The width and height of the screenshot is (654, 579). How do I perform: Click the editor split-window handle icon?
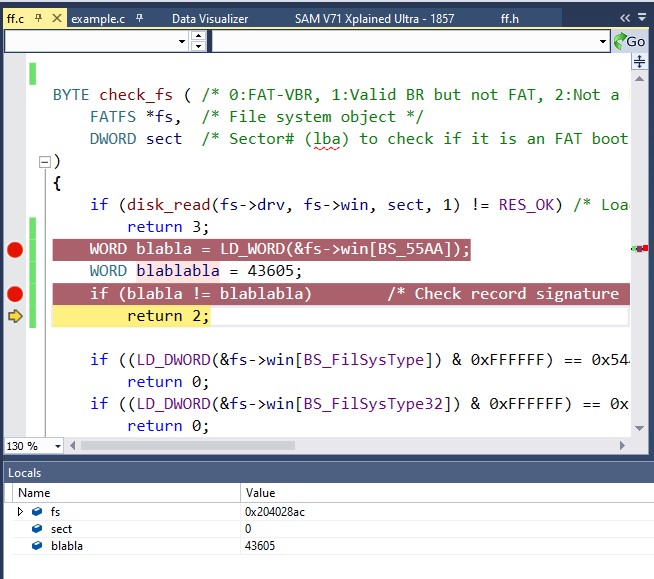(x=640, y=63)
